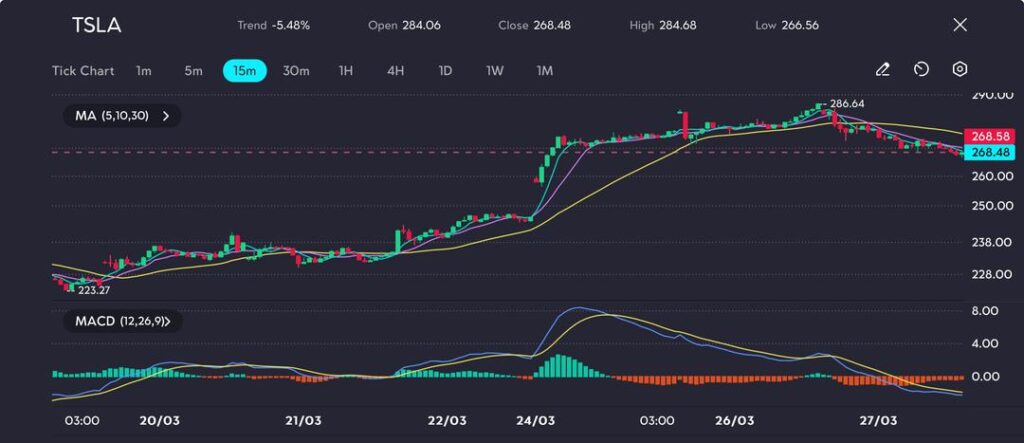Viewport: 1024px width, 443px height.
Task: Switch to 4H timeframe
Action: click(x=395, y=71)
